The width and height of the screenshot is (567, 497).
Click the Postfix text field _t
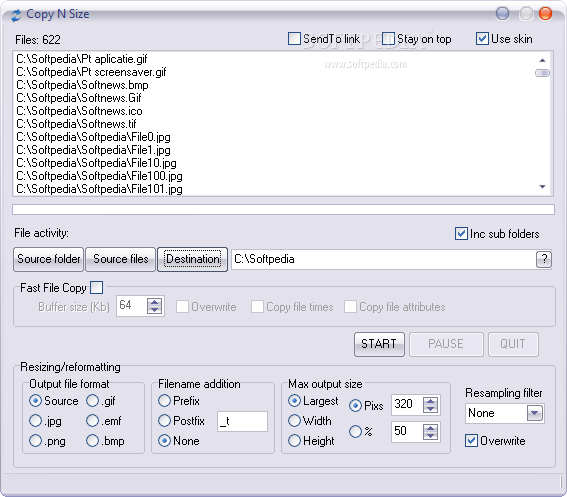pos(242,421)
